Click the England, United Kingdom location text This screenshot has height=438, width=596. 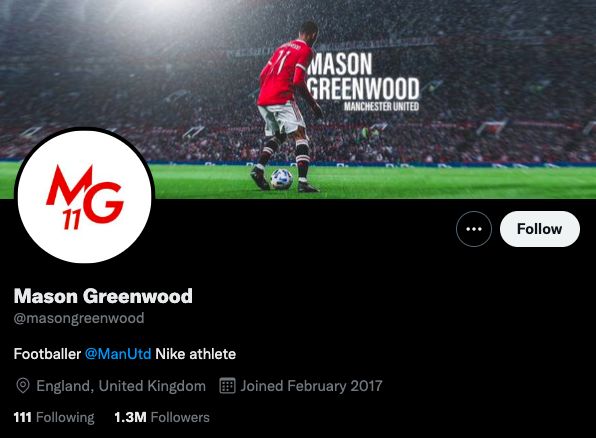(121, 386)
